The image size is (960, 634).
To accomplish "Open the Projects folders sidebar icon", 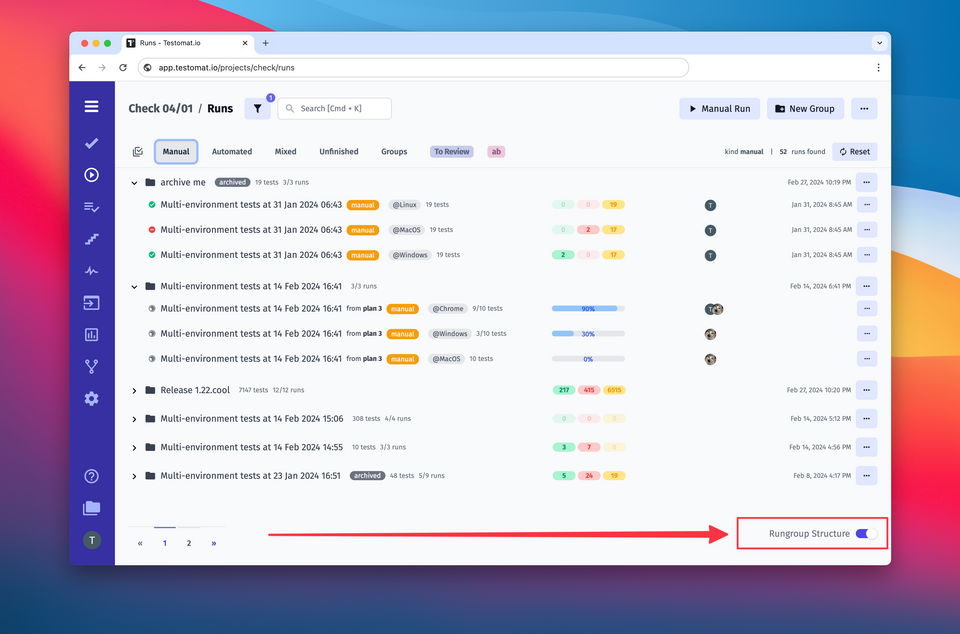I will pos(91,508).
